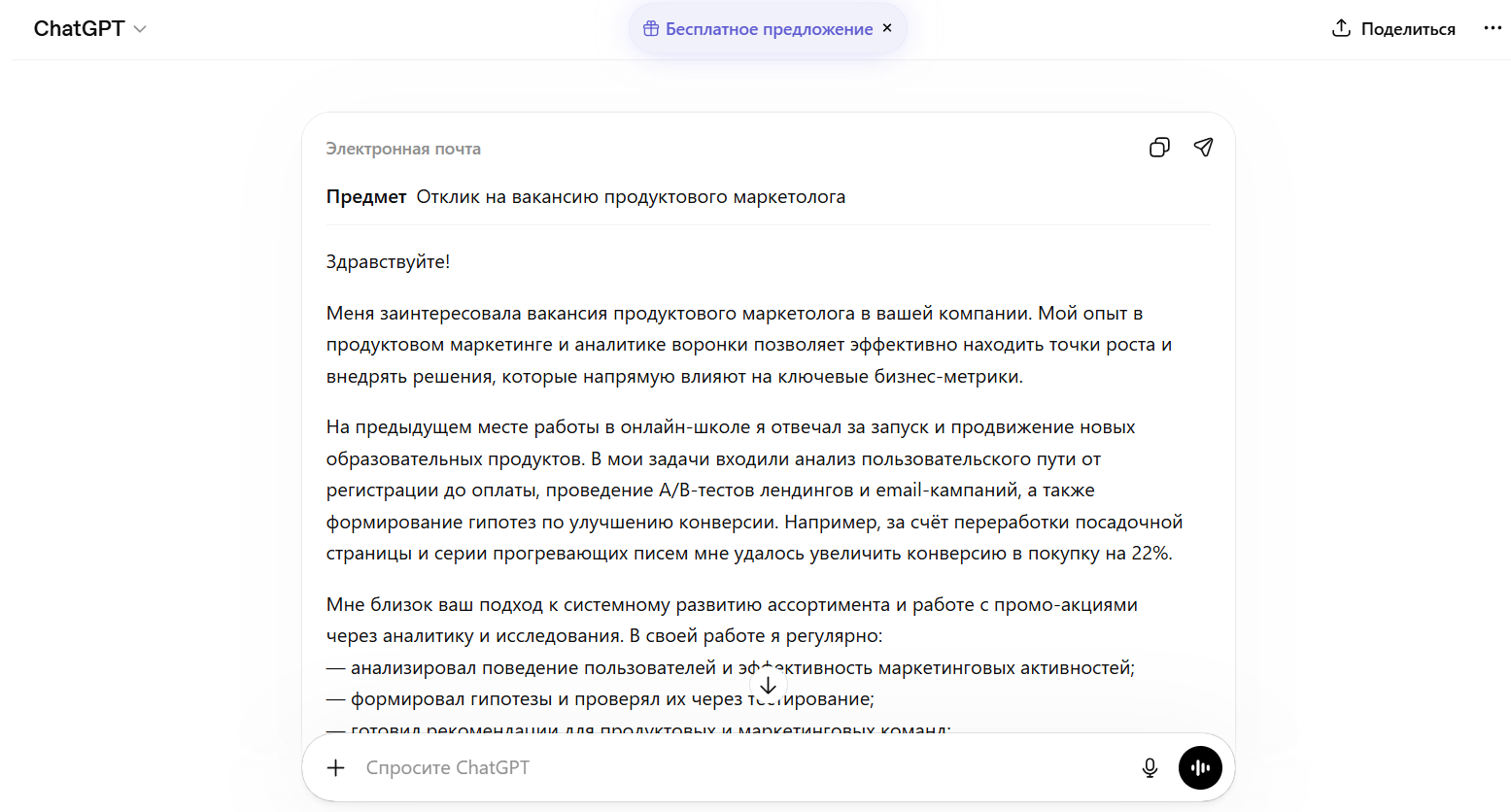1511x812 pixels.
Task: Open the three-dots more options menu
Action: [1493, 28]
